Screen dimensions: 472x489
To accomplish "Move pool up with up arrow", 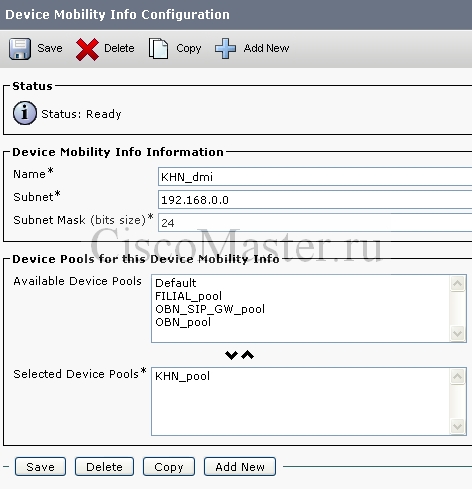I will [x=247, y=355].
